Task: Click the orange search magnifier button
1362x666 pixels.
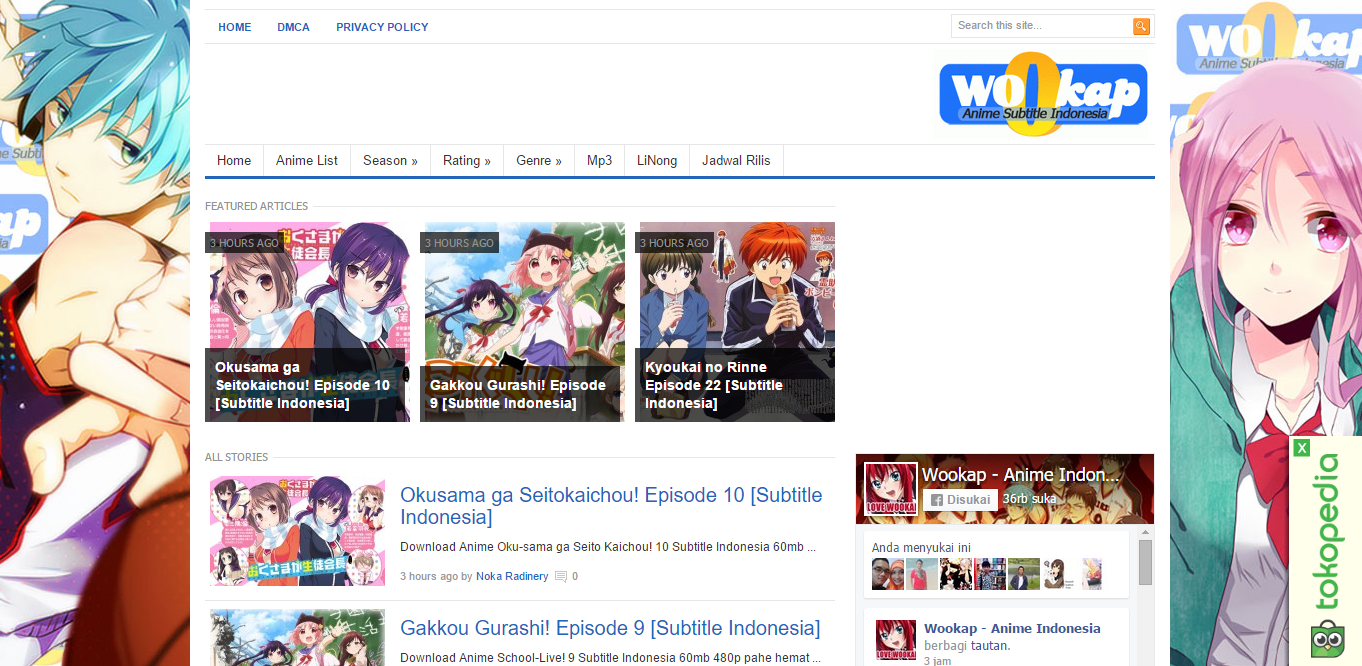Action: (x=1141, y=26)
